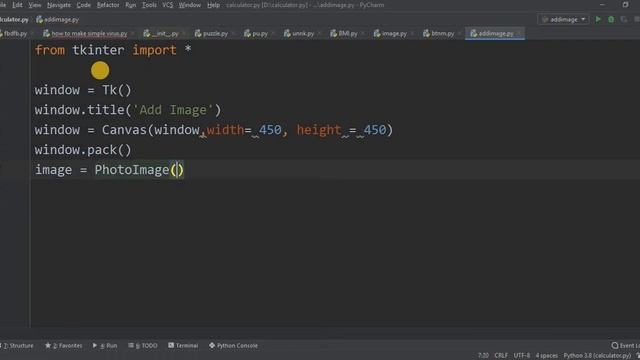Click the word tkinter in the import line
Image resolution: width=640 pixels, height=360 pixels.
click(x=98, y=50)
